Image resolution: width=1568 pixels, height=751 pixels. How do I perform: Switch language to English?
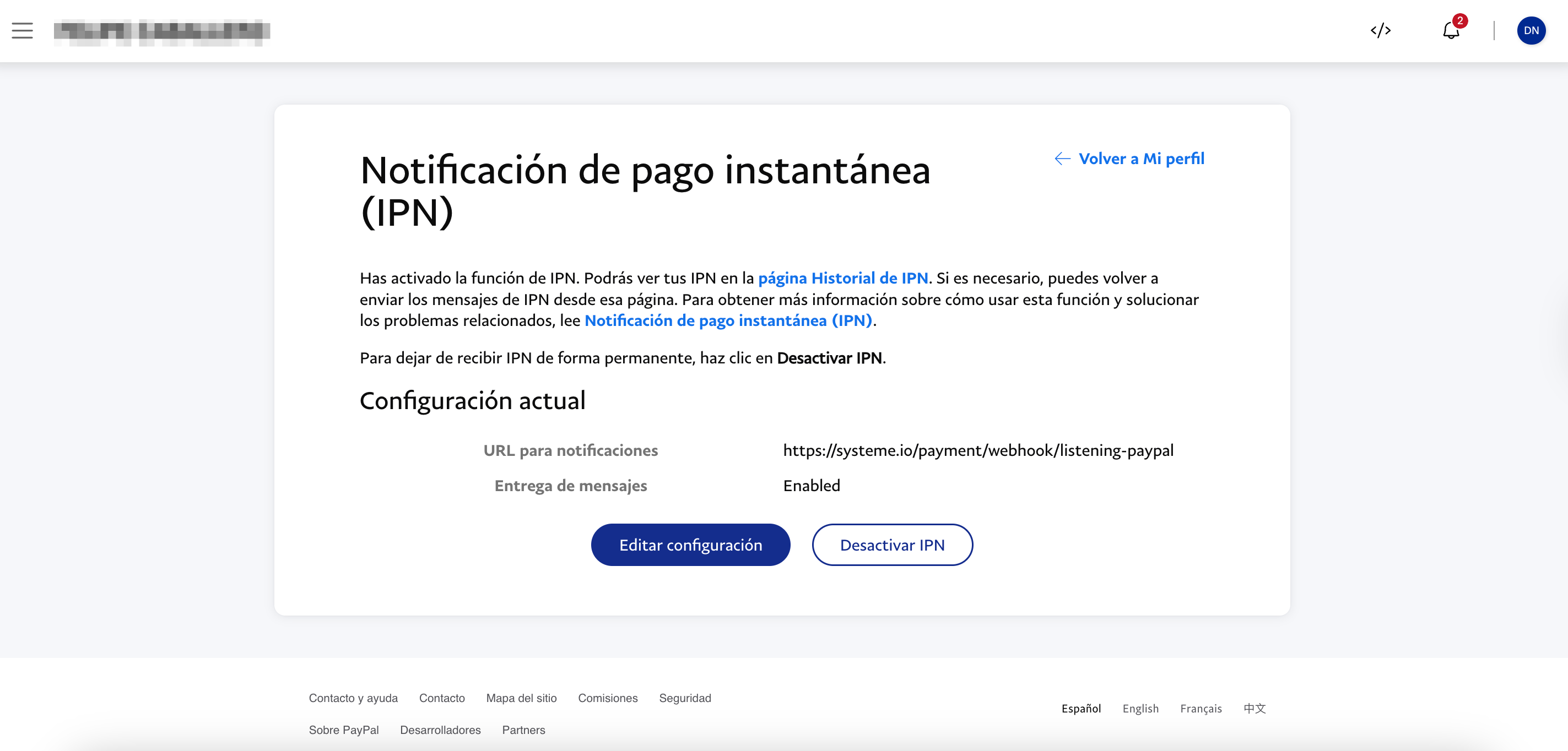pyautogui.click(x=1140, y=709)
